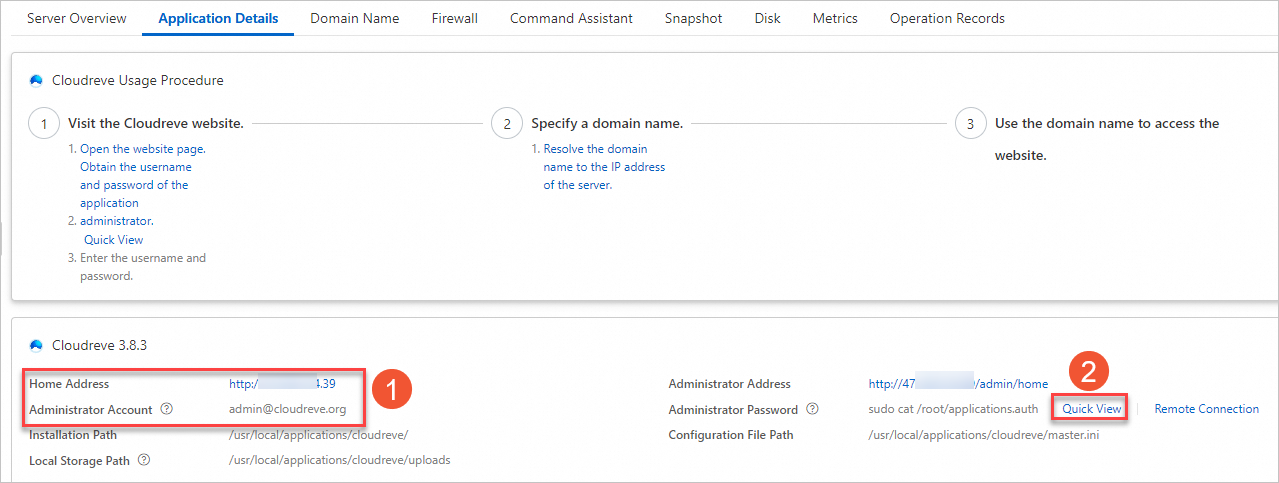Click the step 2 circle icon
This screenshot has width=1279, height=483.
pyautogui.click(x=507, y=124)
